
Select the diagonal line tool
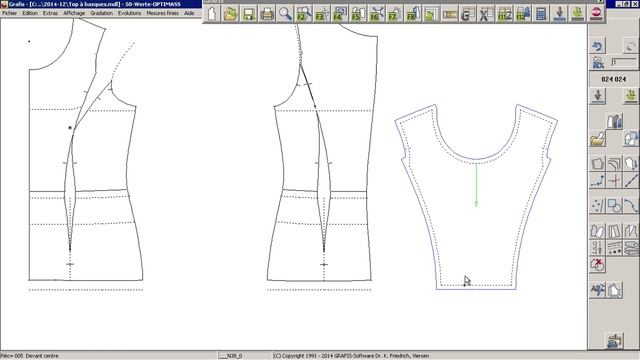click(x=631, y=181)
